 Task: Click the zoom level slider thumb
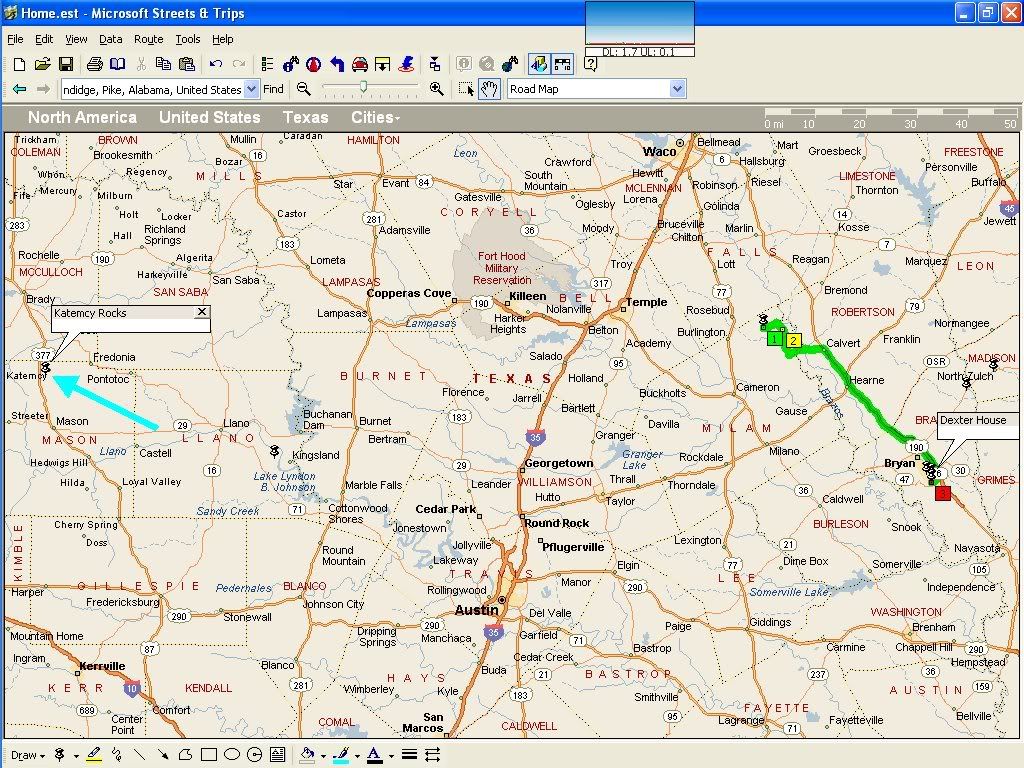pos(364,86)
